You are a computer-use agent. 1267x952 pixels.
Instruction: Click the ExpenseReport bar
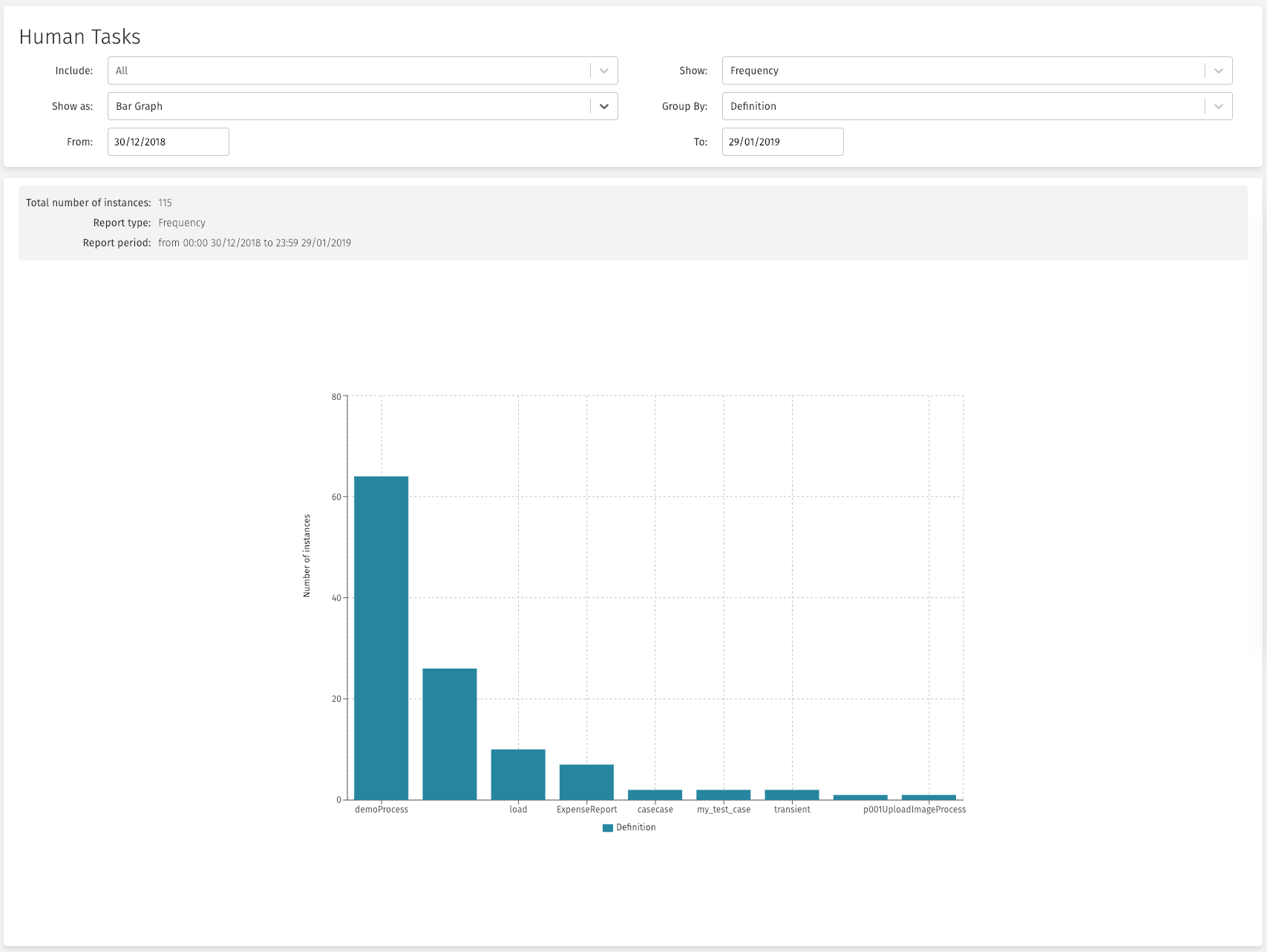coord(586,782)
